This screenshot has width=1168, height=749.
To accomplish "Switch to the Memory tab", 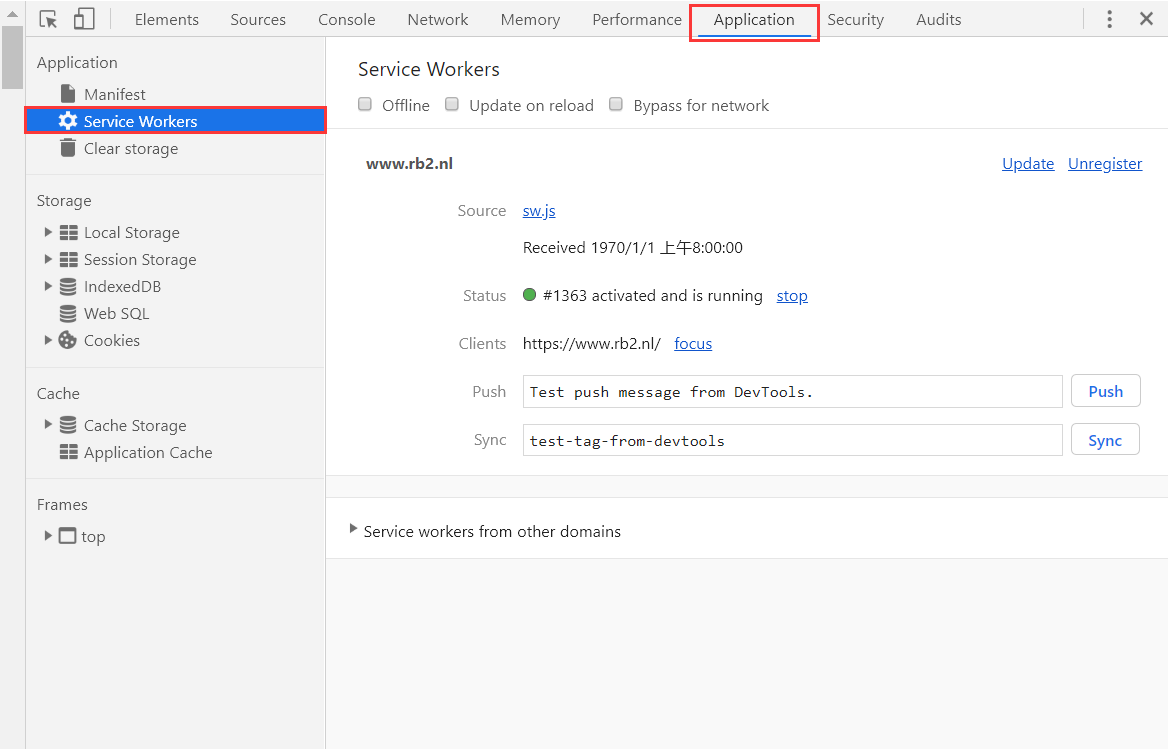I will coord(530,19).
